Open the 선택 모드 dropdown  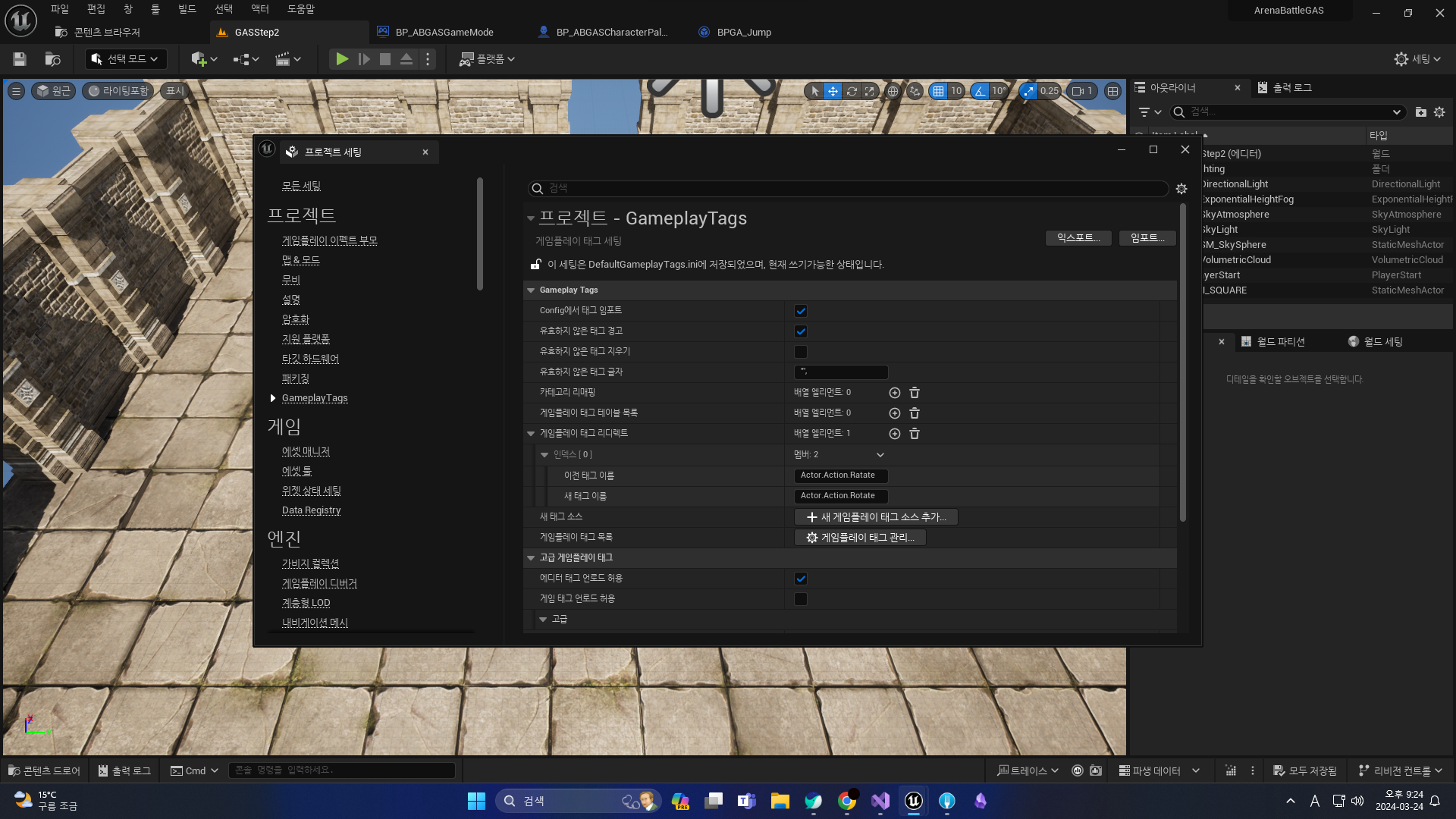(126, 59)
